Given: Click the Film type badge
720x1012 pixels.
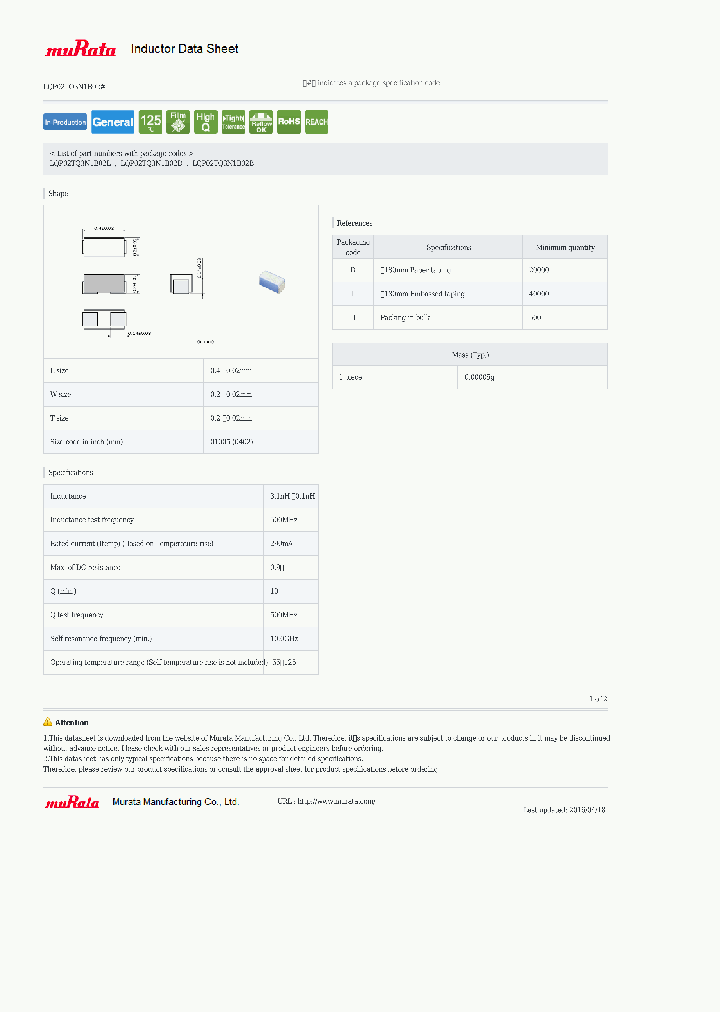Looking at the screenshot, I should point(178,122).
